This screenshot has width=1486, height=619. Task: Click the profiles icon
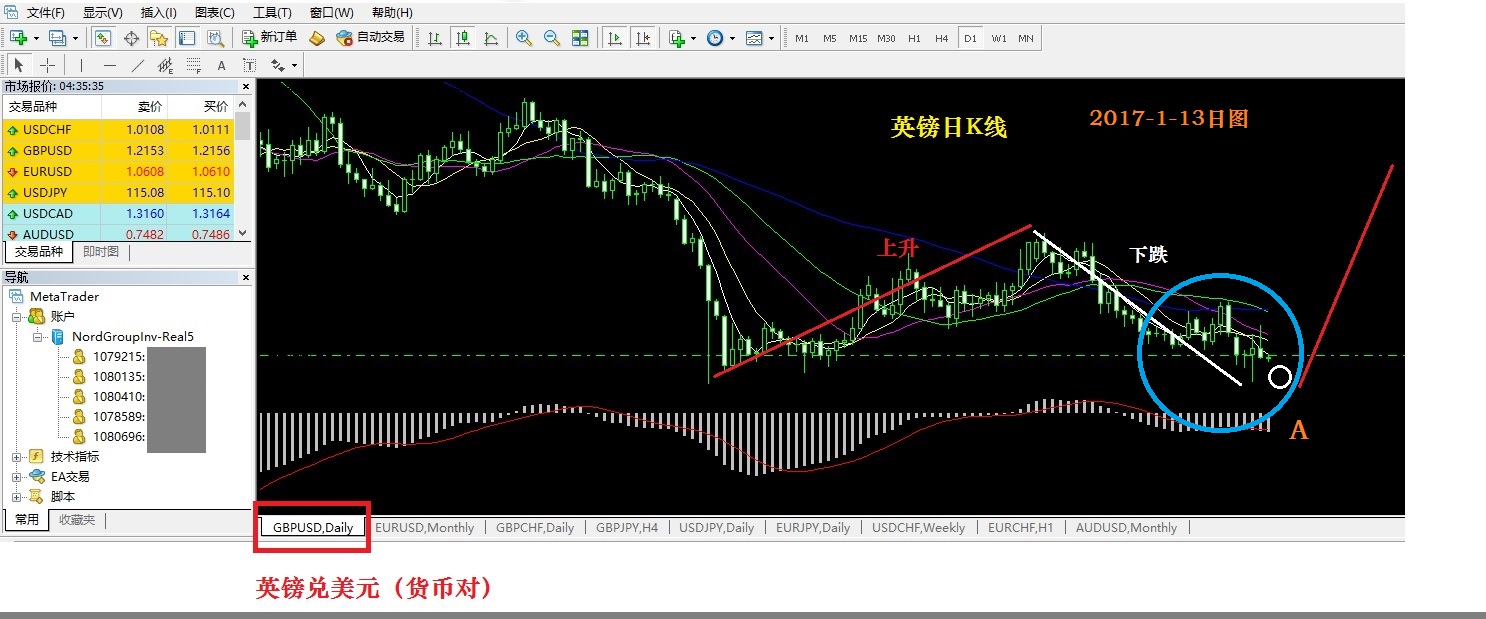57,38
